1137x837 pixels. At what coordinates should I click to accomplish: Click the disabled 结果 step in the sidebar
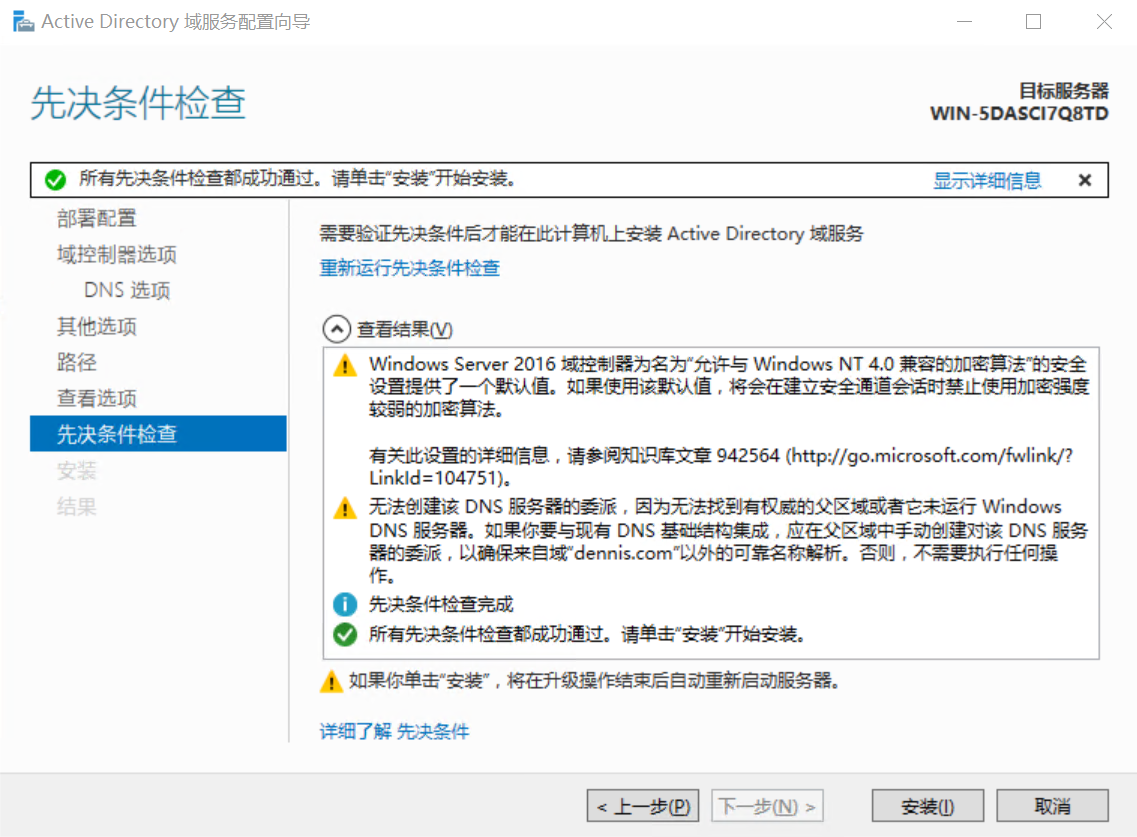coord(77,506)
